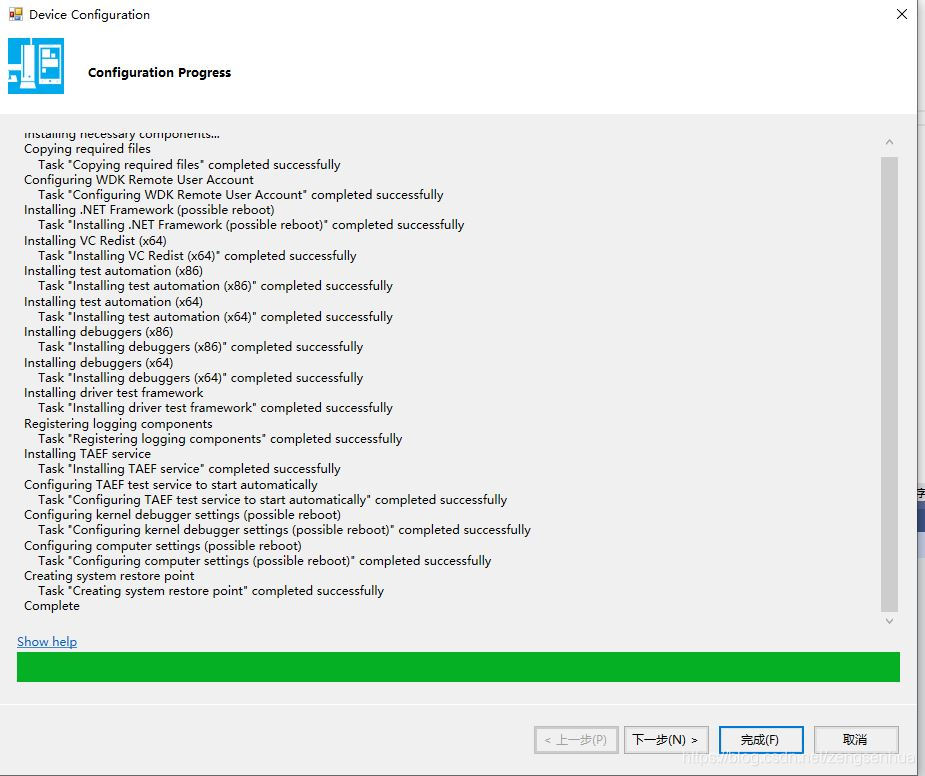
Task: Click Task "Installing debuggers (x86)" completed successfully
Action: click(x=201, y=347)
